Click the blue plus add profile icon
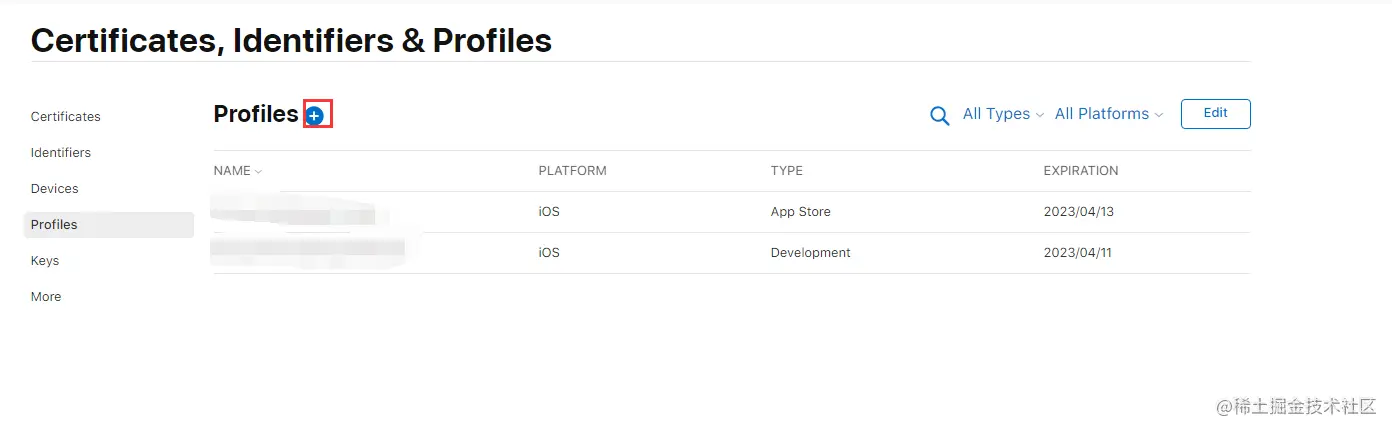1392x432 pixels. tap(315, 116)
